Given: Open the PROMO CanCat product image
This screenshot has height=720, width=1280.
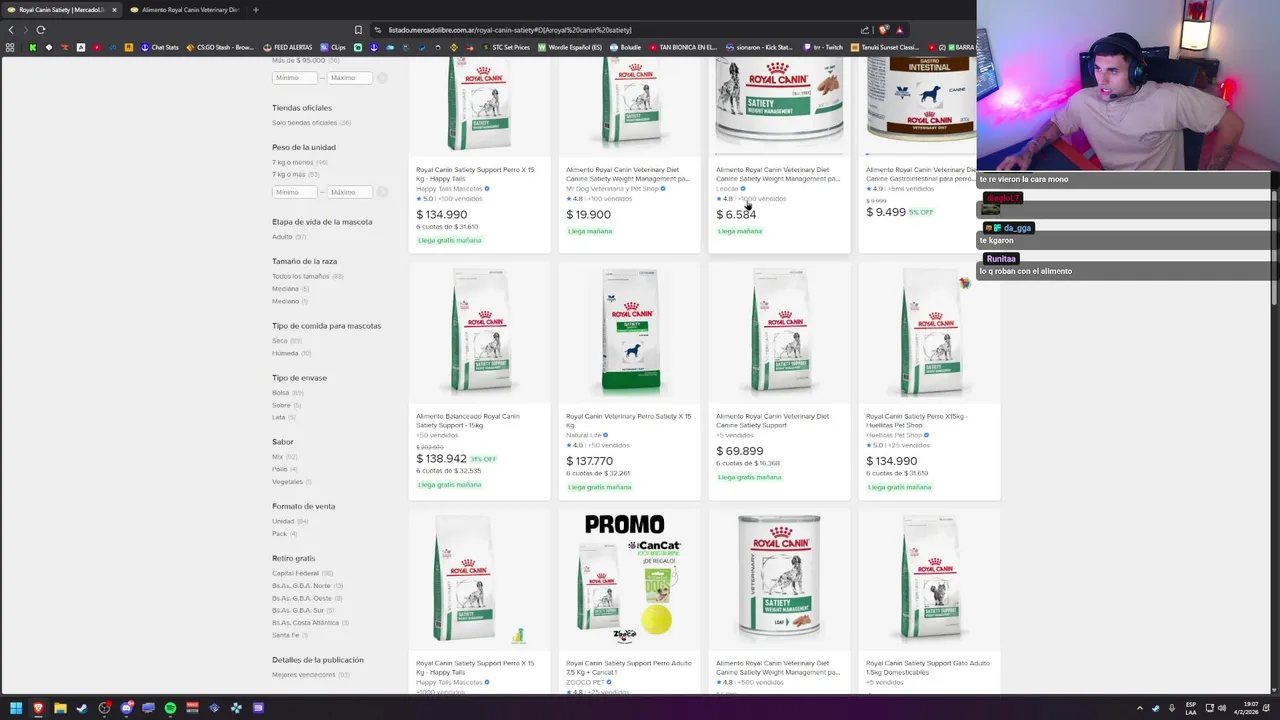Looking at the screenshot, I should [x=629, y=580].
